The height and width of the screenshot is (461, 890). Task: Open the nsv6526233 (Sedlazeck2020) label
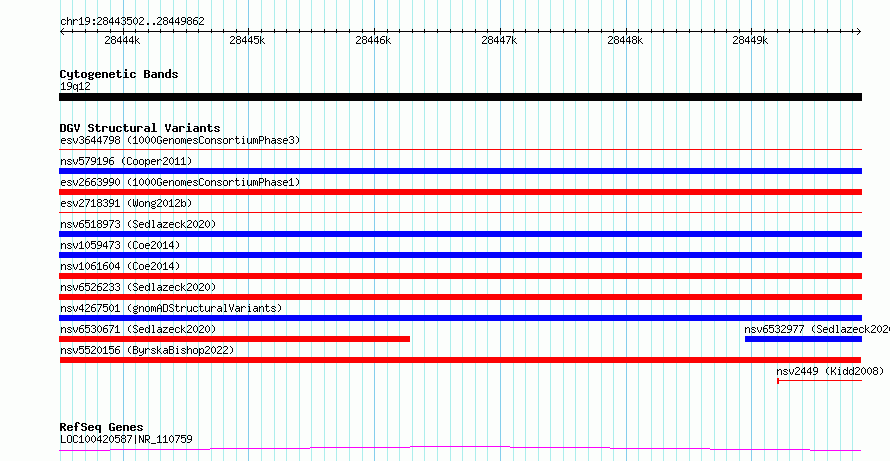[138, 287]
